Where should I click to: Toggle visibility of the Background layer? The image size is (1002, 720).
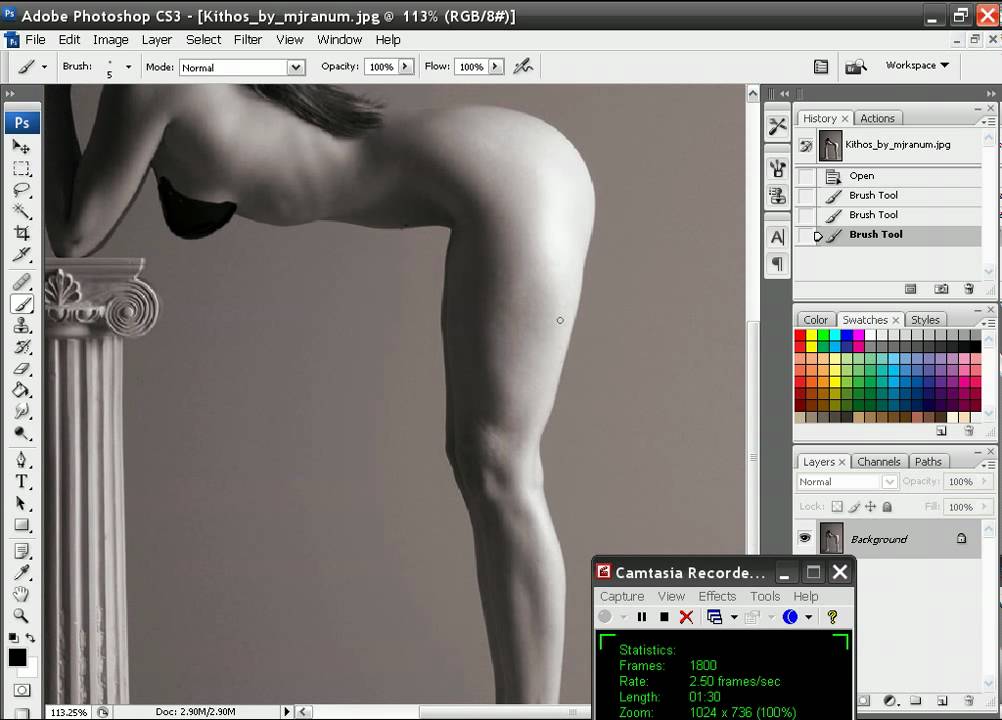pyautogui.click(x=806, y=539)
